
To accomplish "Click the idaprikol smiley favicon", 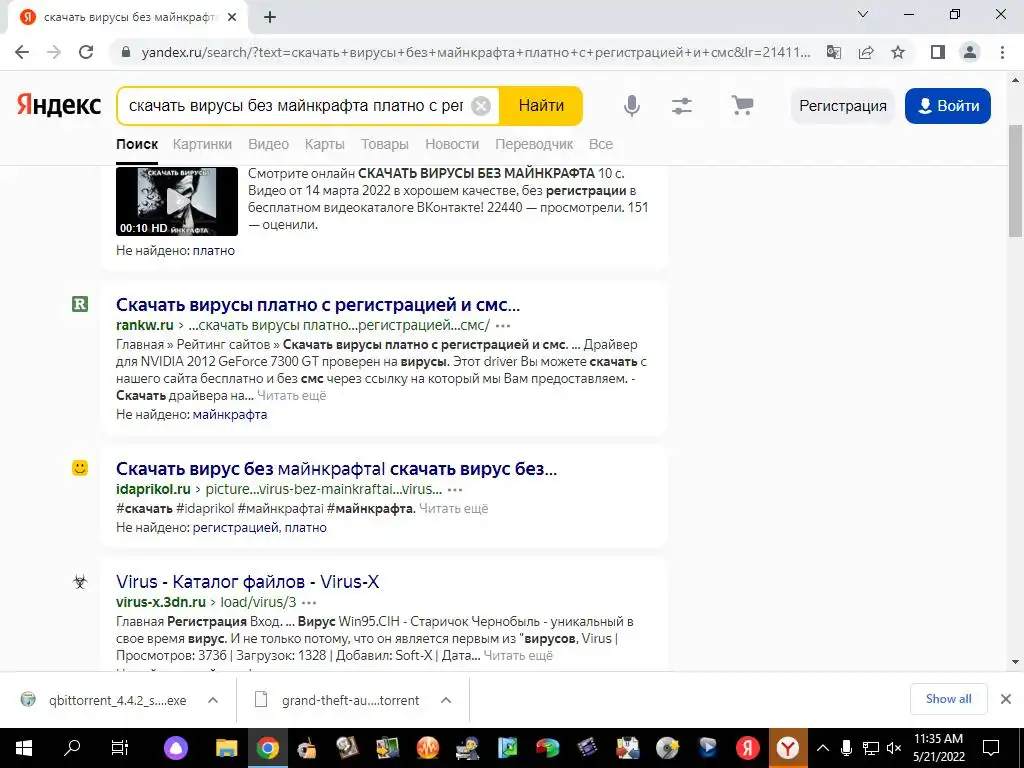I will pos(80,468).
